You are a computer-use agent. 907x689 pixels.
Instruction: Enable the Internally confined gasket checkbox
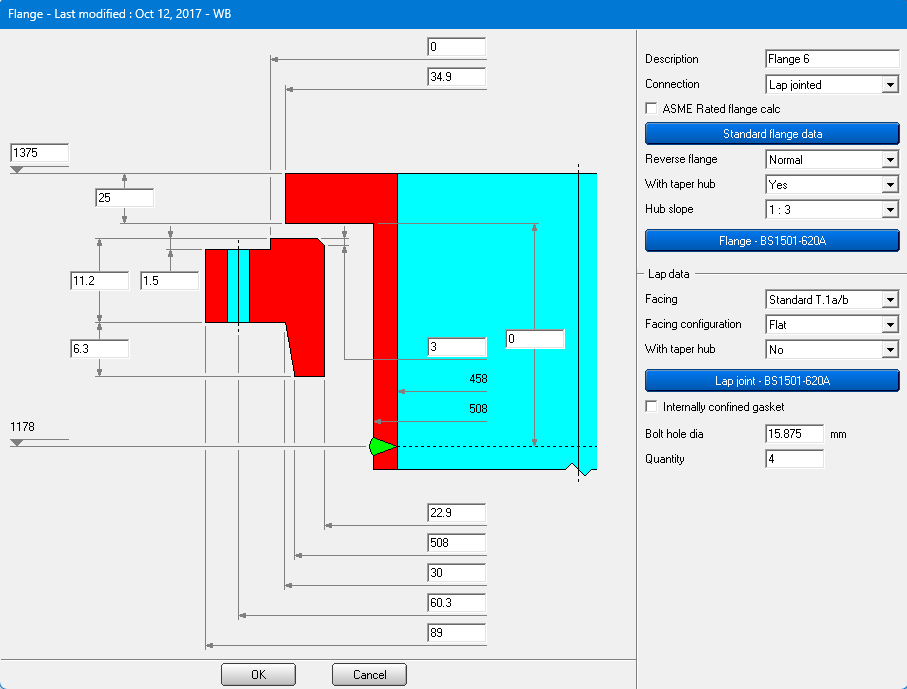pos(652,407)
